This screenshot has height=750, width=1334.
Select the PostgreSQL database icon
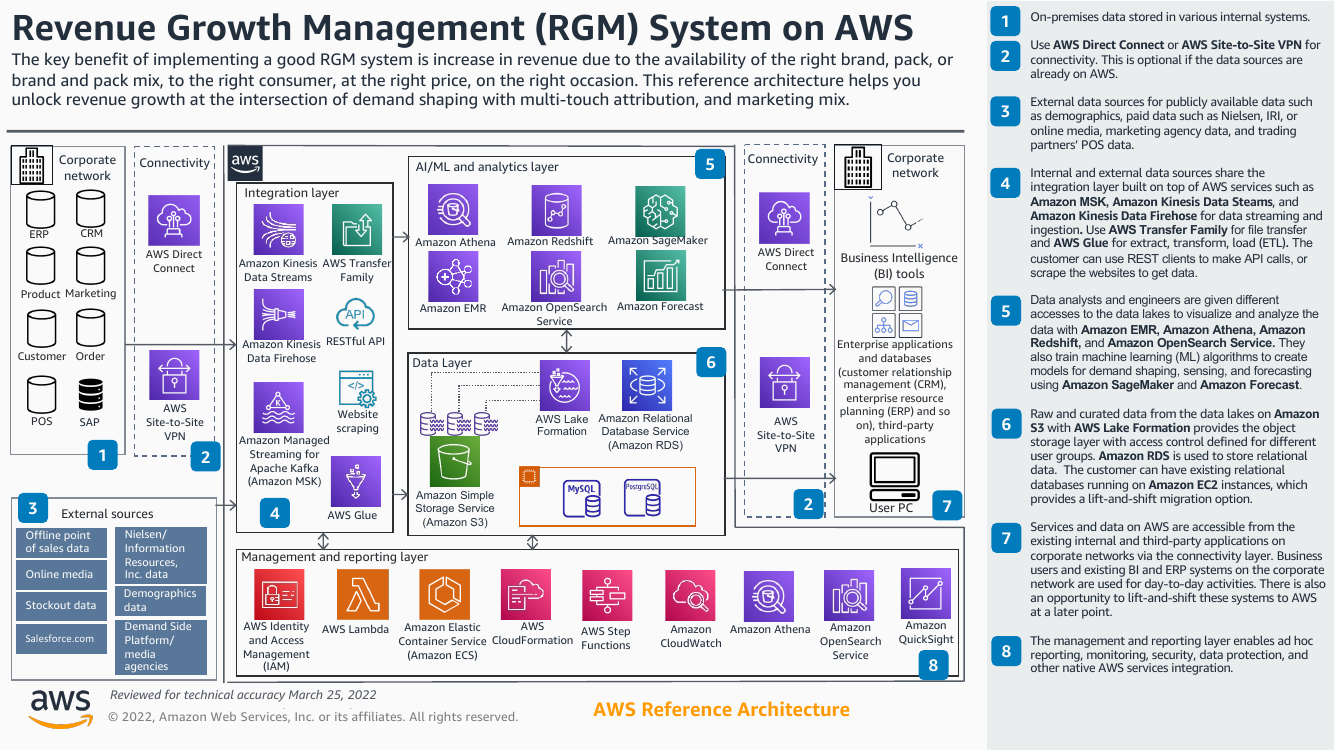(642, 498)
